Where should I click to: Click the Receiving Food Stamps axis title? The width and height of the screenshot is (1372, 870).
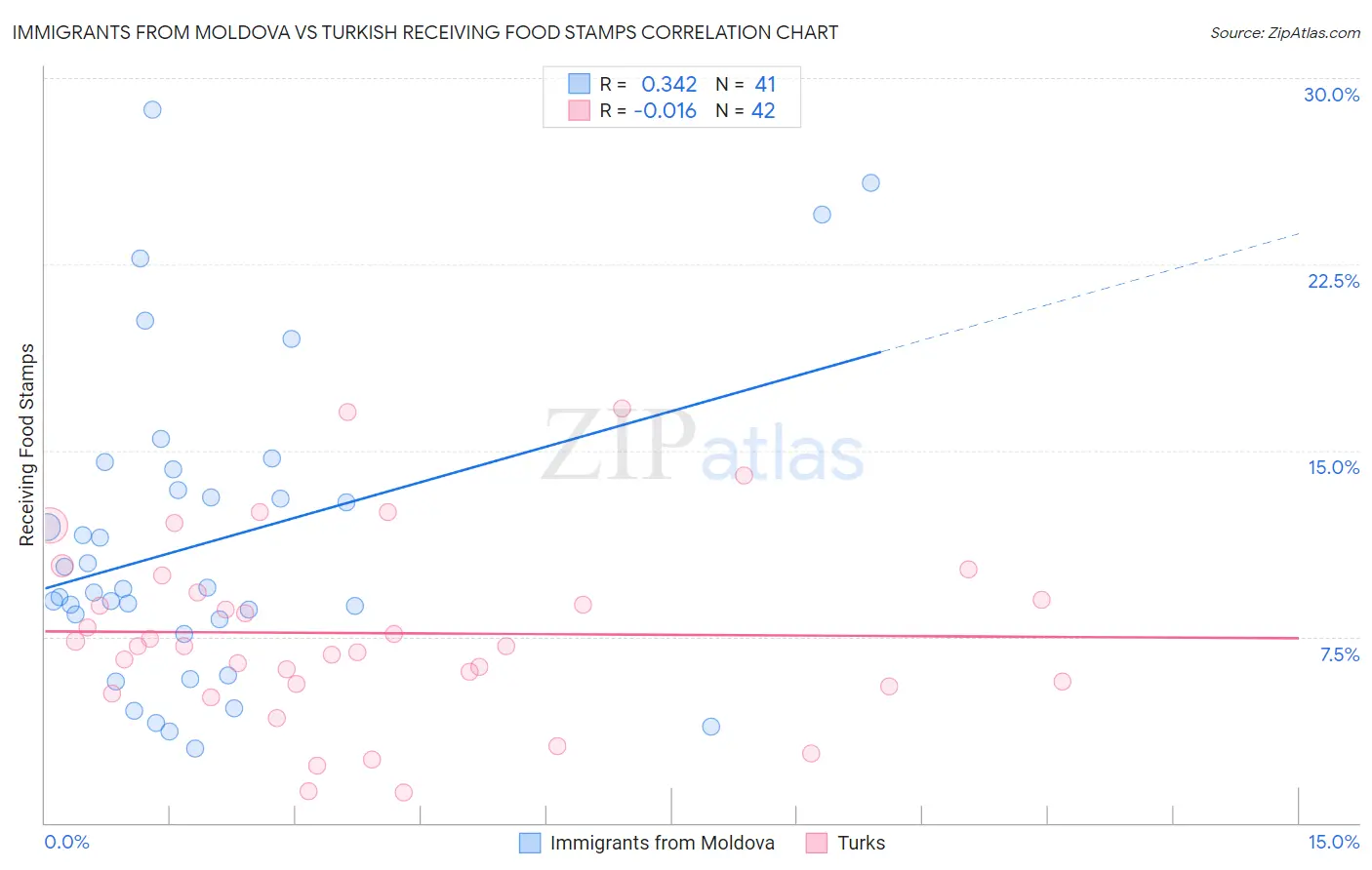pyautogui.click(x=27, y=445)
